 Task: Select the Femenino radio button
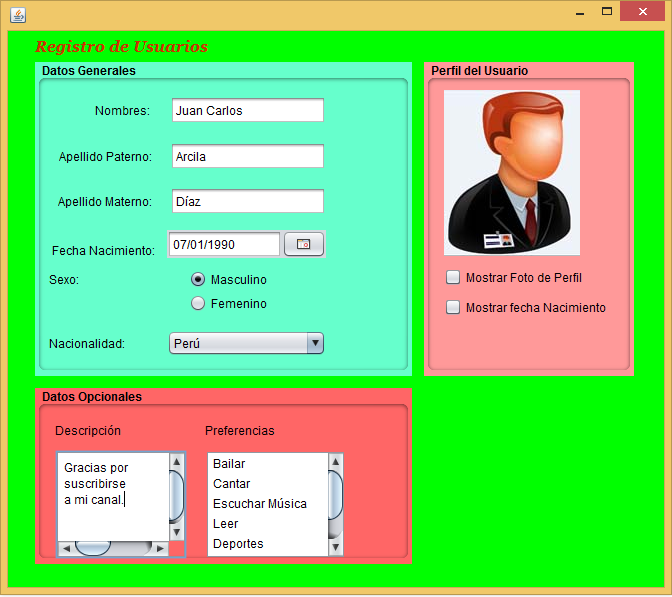tap(198, 303)
